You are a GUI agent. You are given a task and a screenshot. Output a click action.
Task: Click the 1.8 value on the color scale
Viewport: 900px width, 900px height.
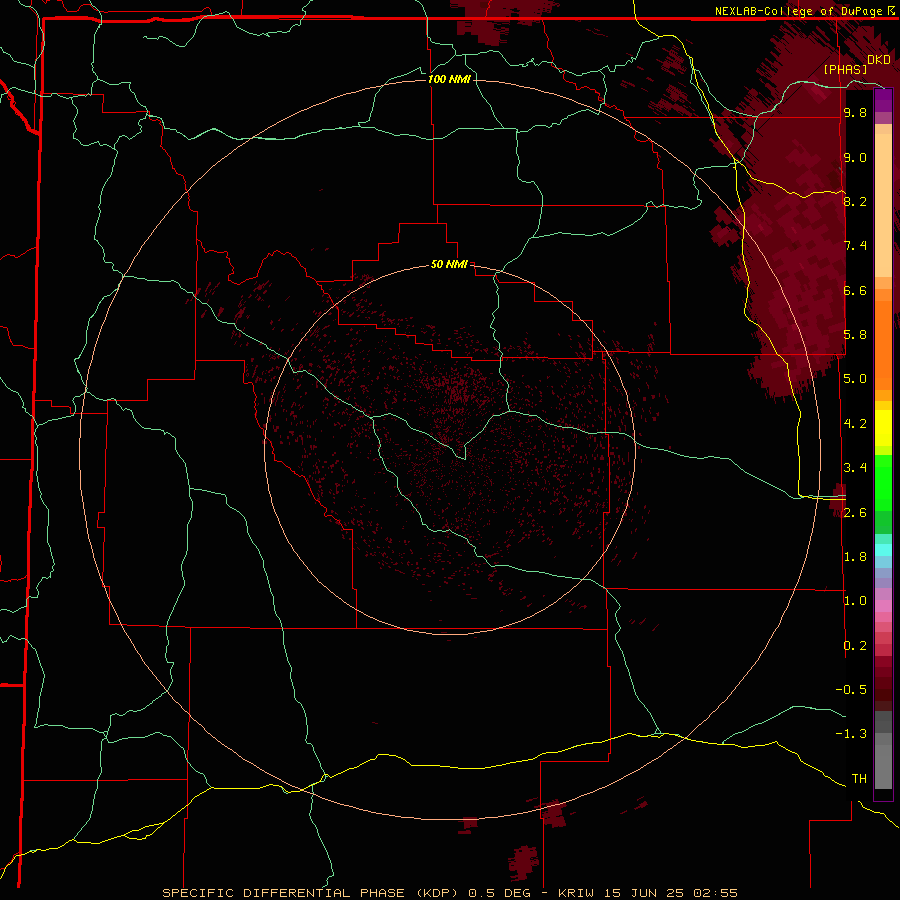pos(855,557)
